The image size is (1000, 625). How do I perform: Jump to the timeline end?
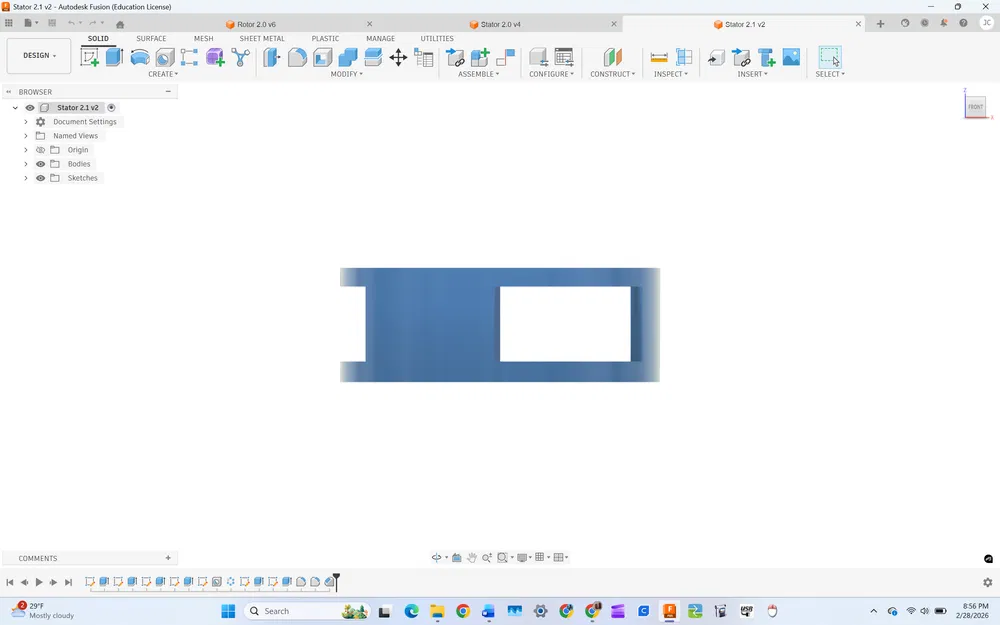(x=68, y=582)
